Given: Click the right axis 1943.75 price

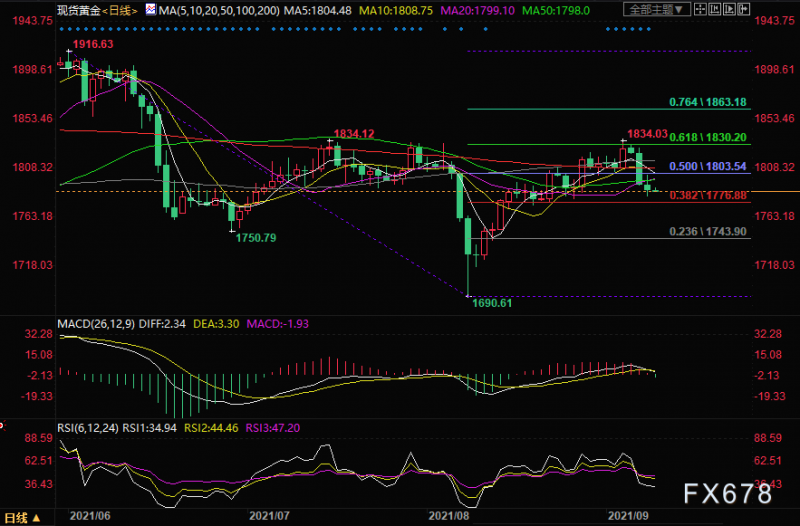Looking at the screenshot, I should (774, 21).
